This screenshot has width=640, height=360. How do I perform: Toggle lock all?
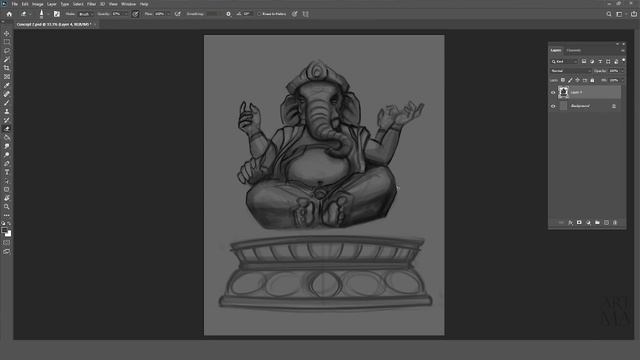click(592, 80)
